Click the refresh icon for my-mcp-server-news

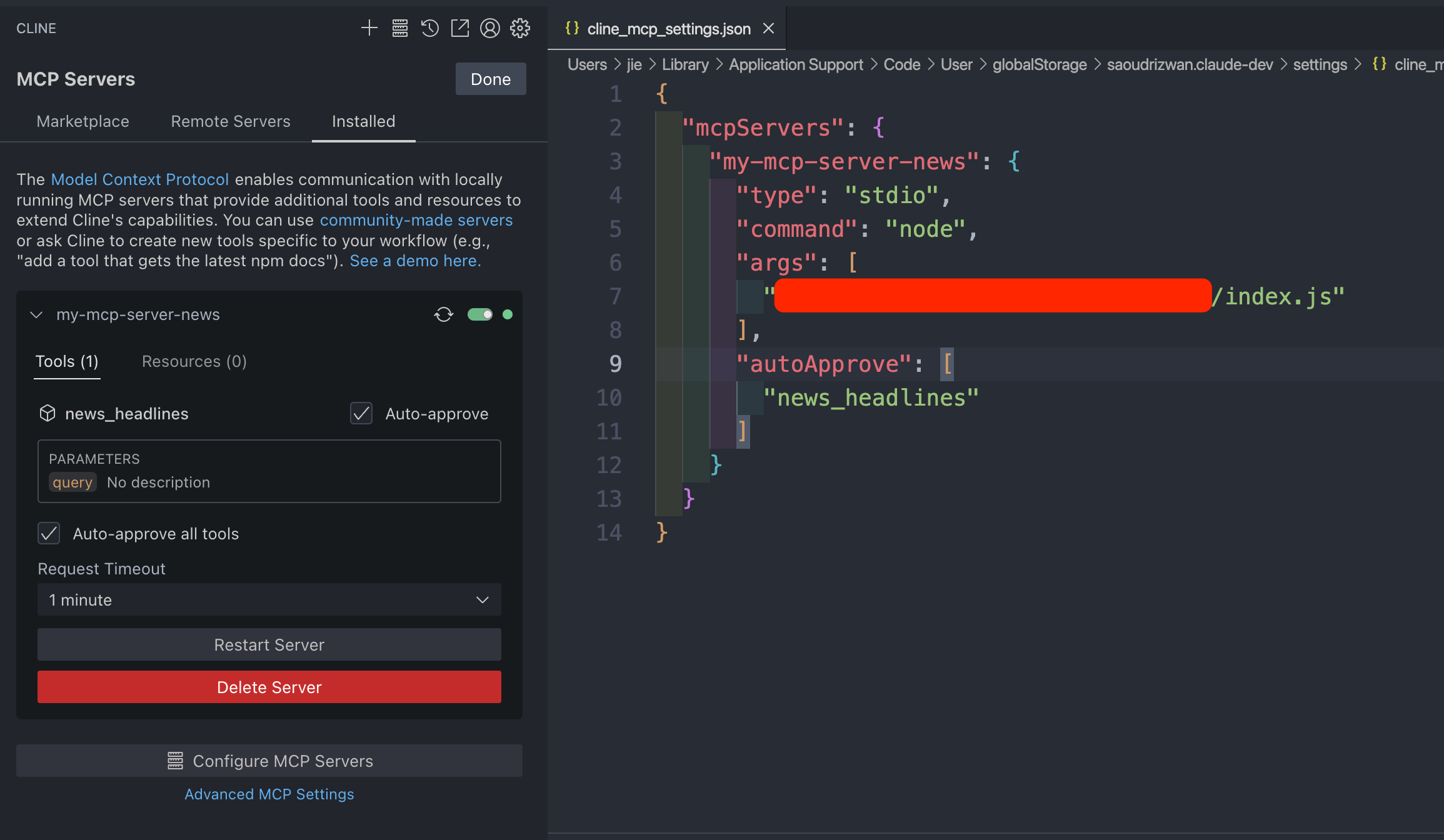(x=444, y=314)
